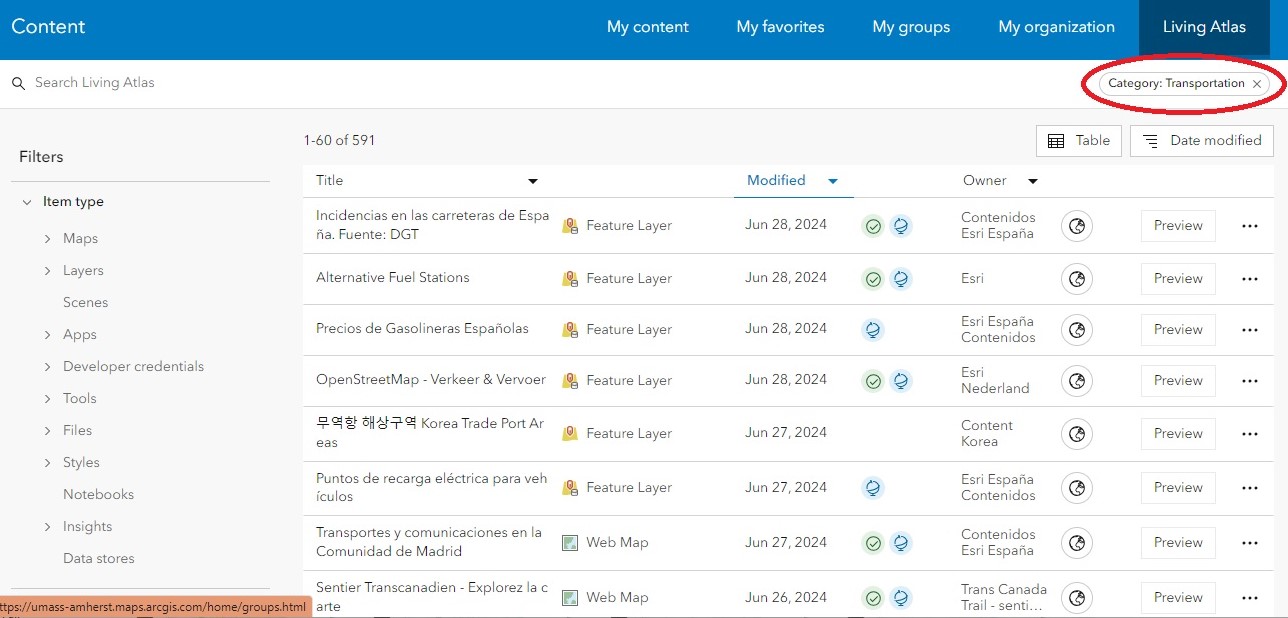This screenshot has width=1288, height=618.
Task: Open Precios de Gasolineras Españolas item
Action: point(422,329)
